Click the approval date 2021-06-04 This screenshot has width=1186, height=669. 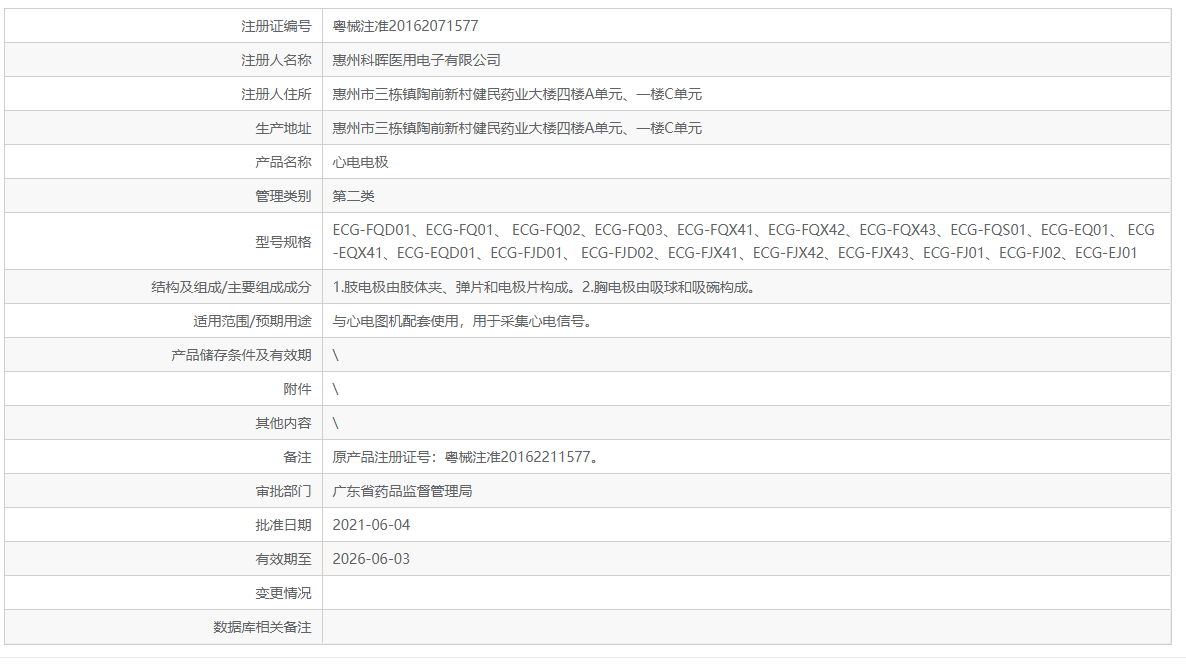click(x=371, y=525)
